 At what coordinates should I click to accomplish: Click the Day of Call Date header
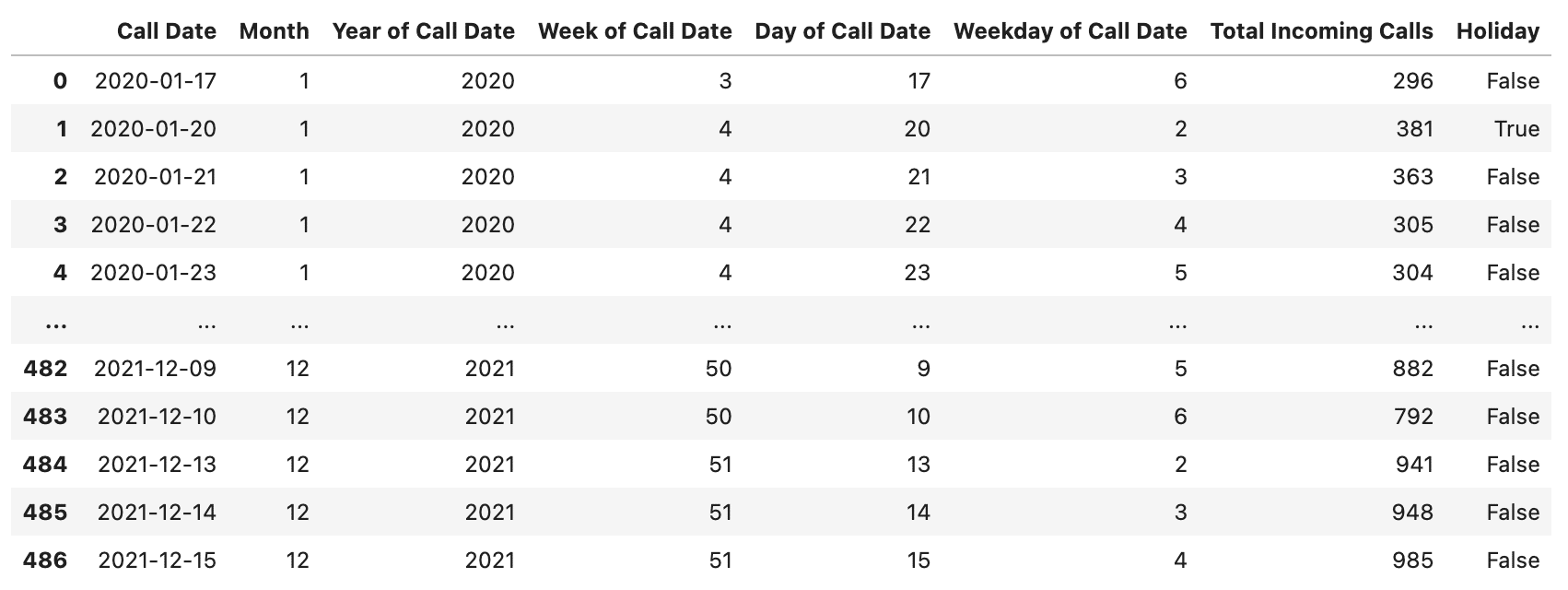(x=842, y=31)
